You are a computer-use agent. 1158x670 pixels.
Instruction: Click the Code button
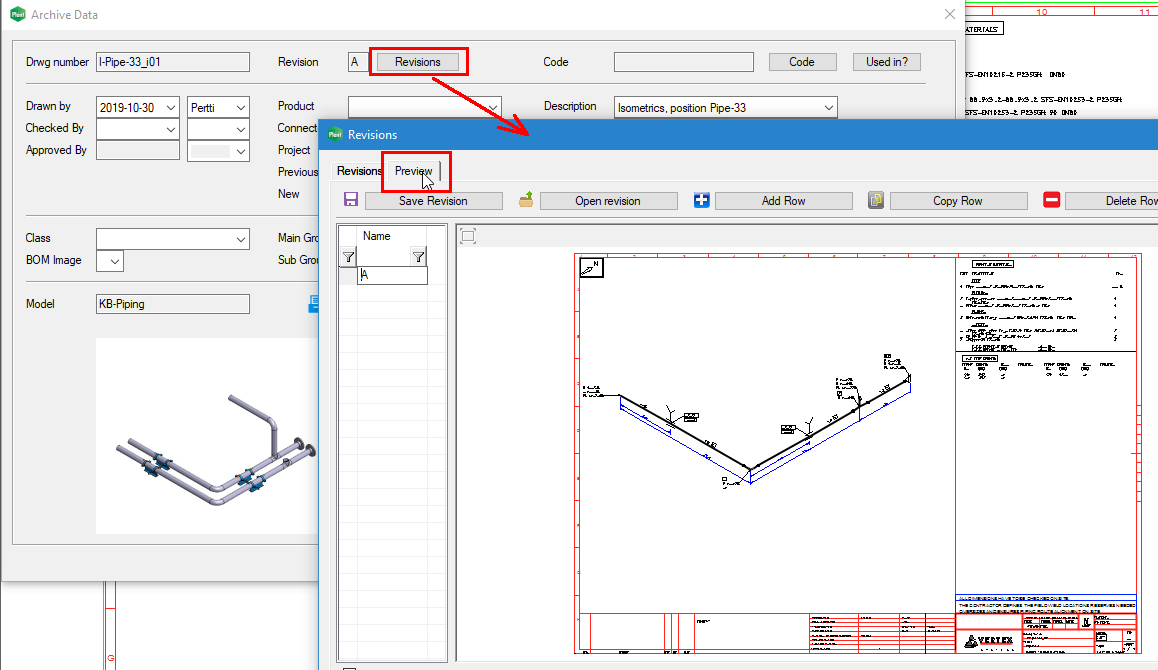tap(802, 61)
